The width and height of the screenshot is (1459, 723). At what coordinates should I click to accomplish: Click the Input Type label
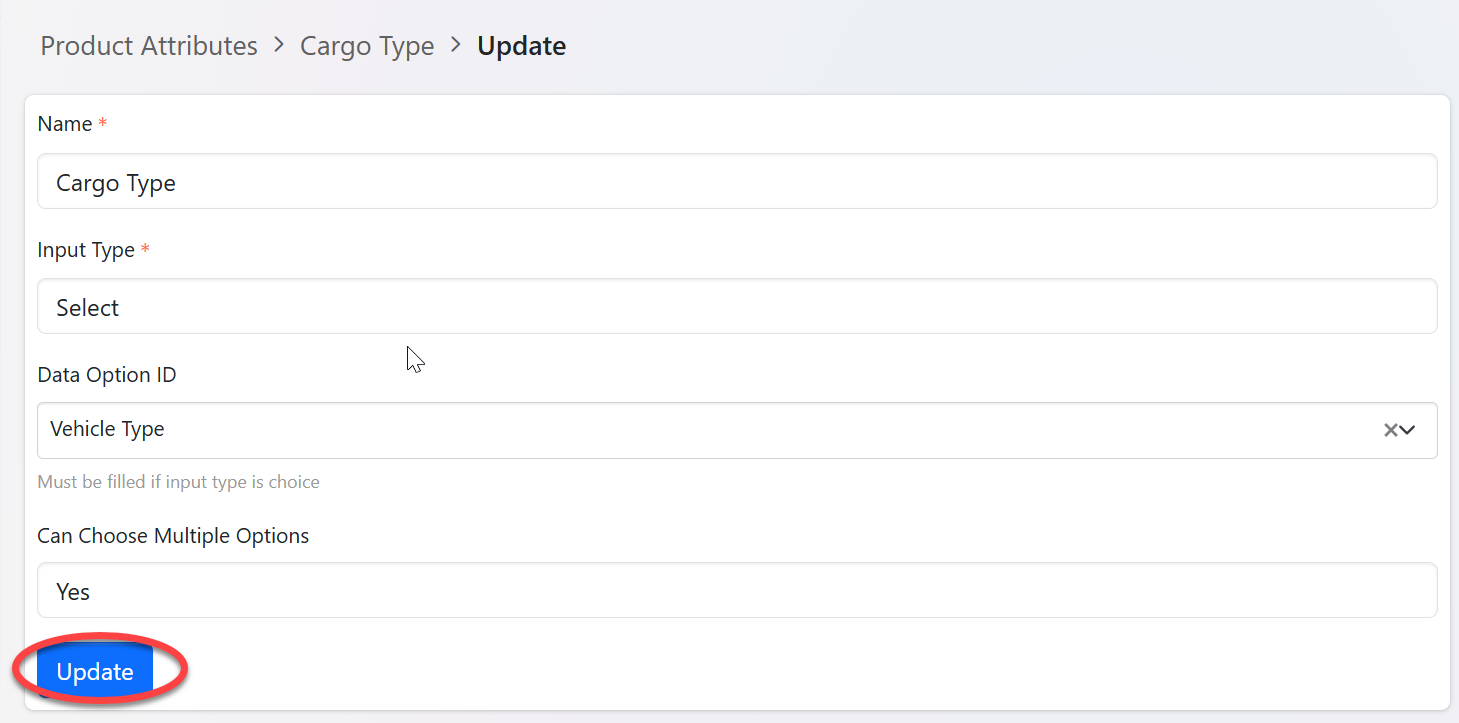click(86, 250)
